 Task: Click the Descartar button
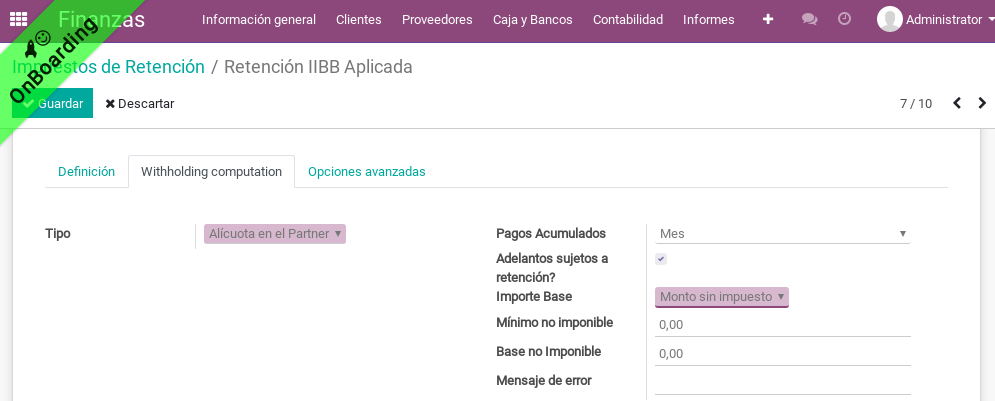pyautogui.click(x=140, y=103)
